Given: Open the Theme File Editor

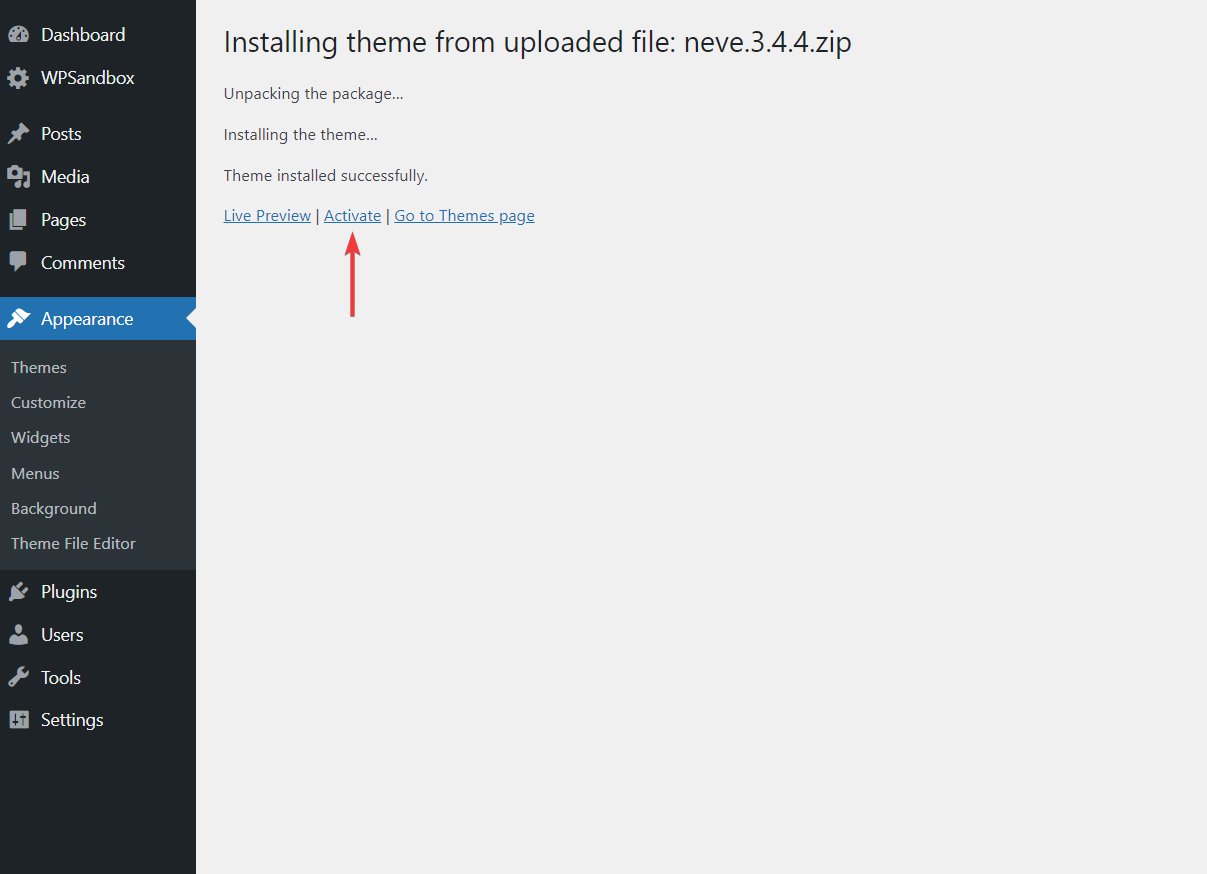Looking at the screenshot, I should point(72,543).
